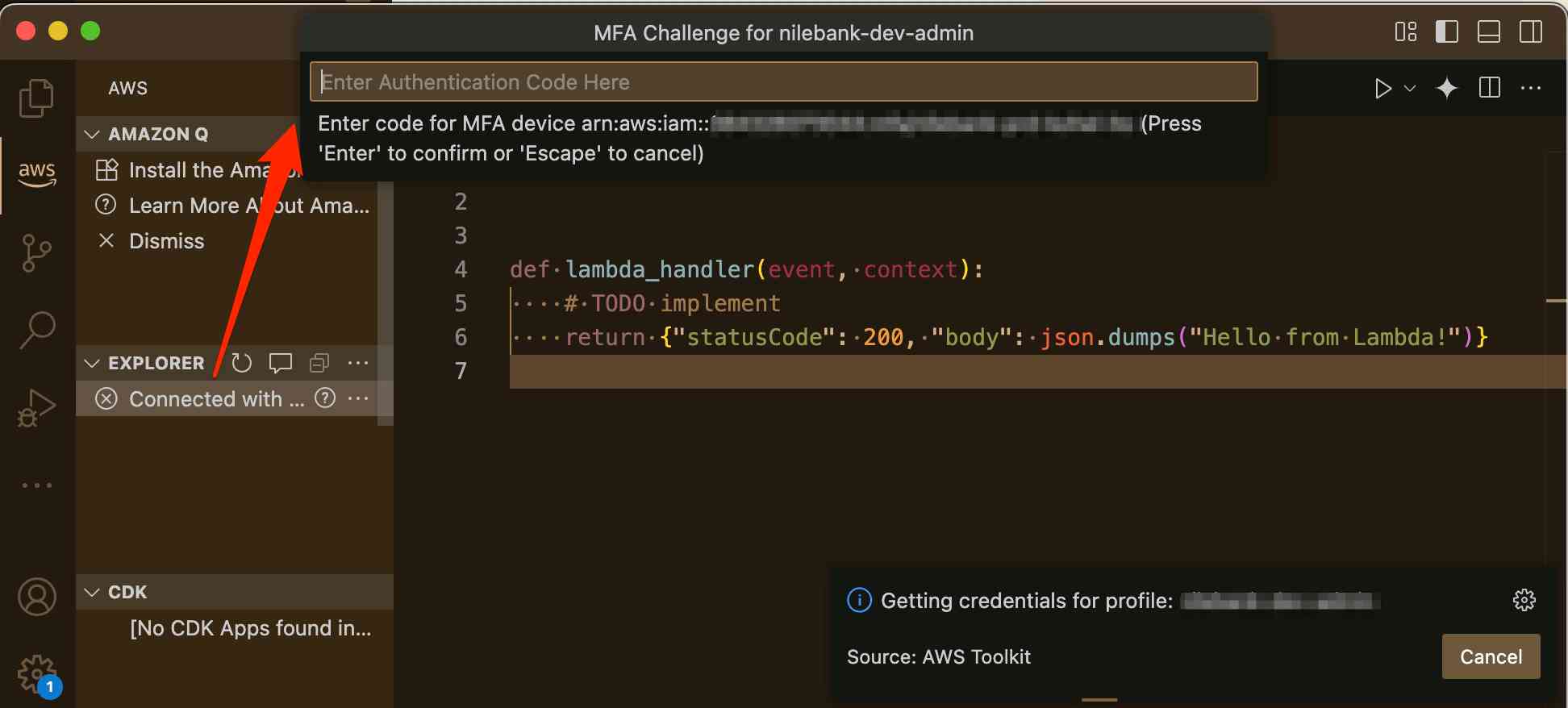The height and width of the screenshot is (708, 1568).
Task: Collapse the CDK section
Action: coord(92,593)
